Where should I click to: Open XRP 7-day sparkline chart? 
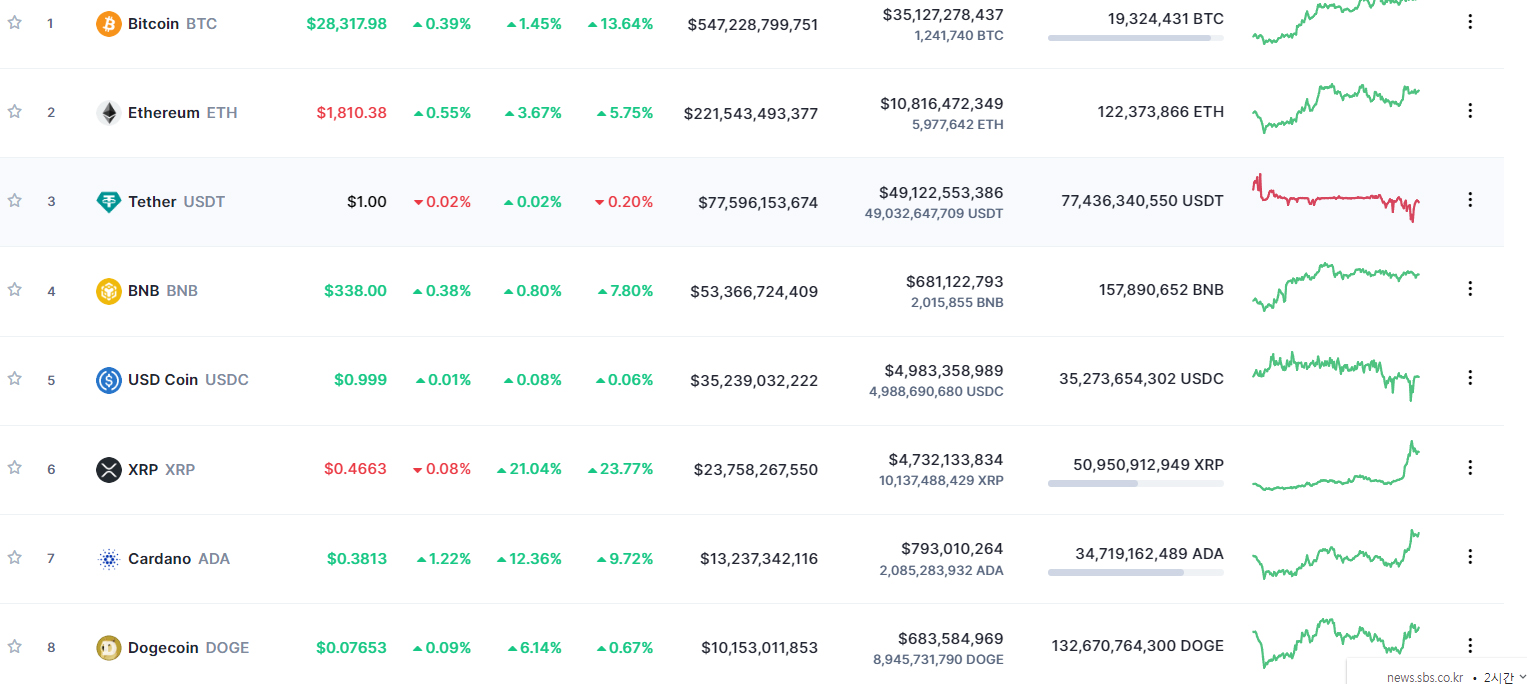(x=1336, y=466)
